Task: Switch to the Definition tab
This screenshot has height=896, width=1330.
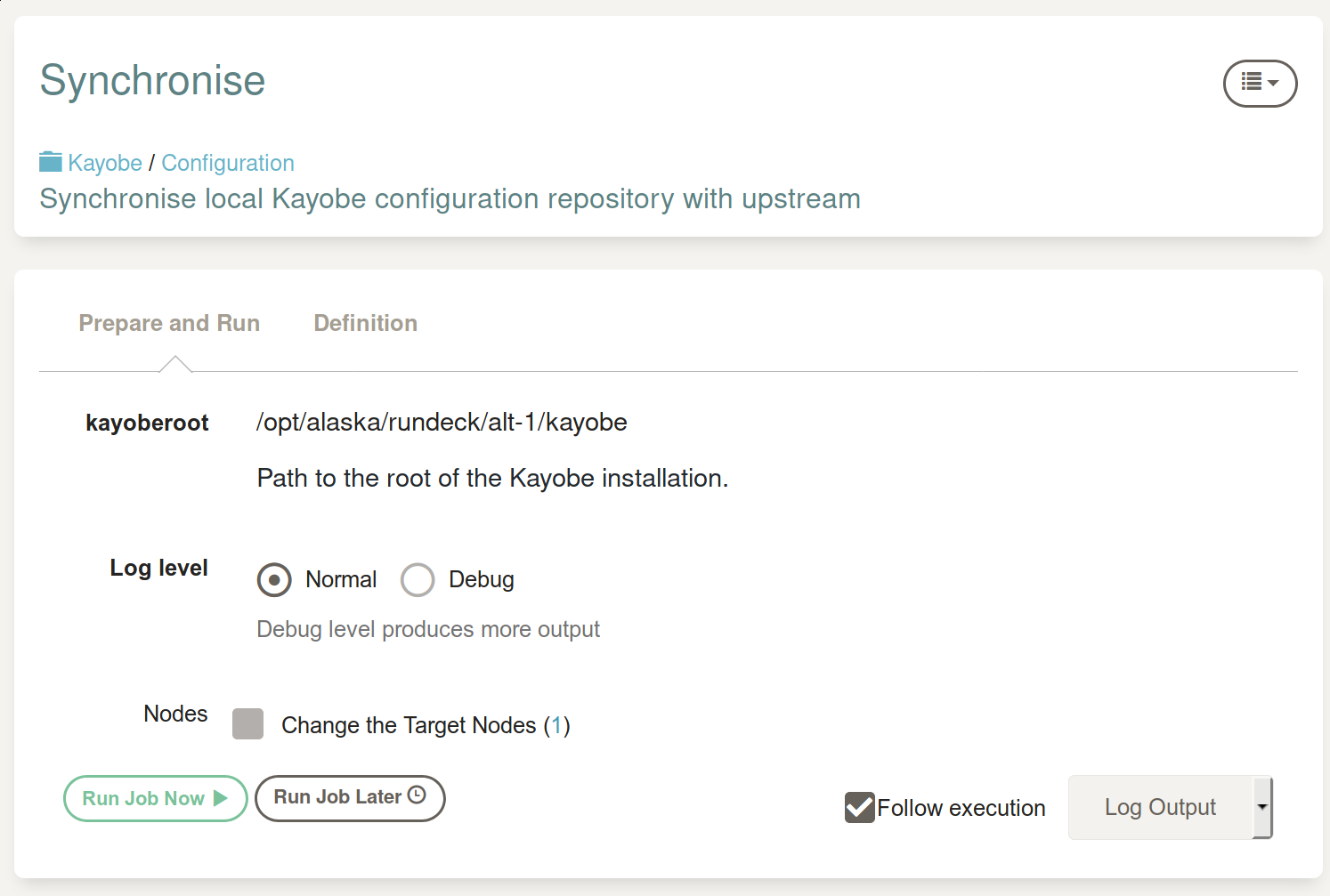Action: point(365,323)
